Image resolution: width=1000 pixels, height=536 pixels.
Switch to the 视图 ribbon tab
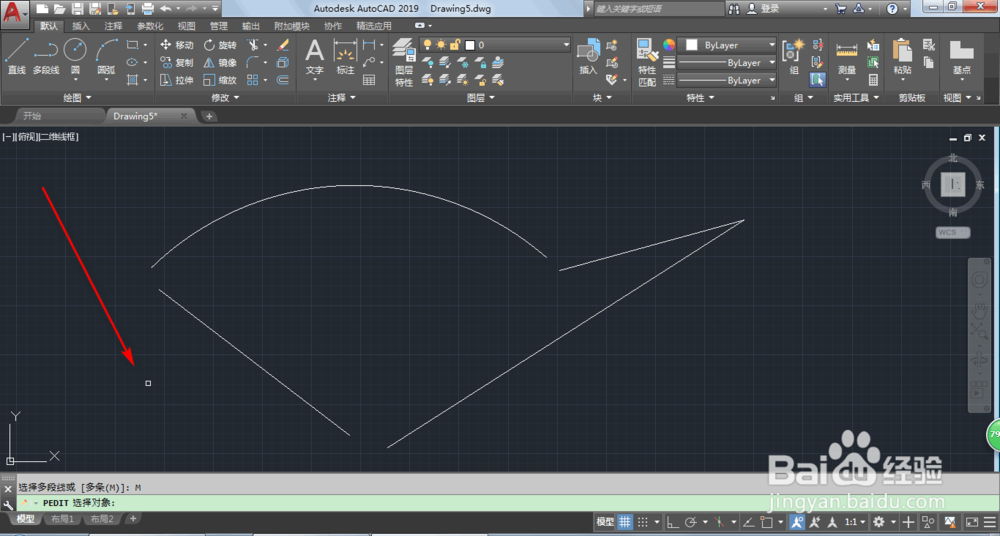click(x=186, y=26)
